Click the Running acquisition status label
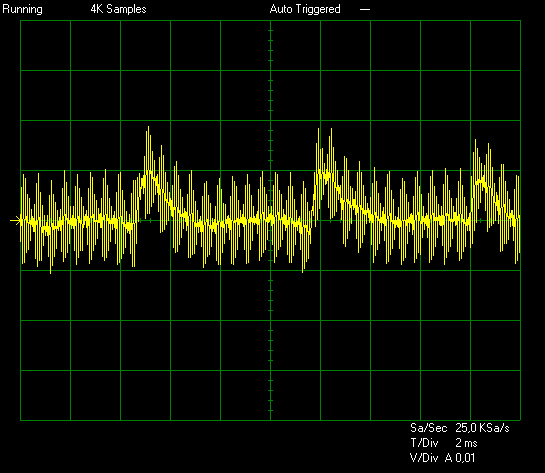 pyautogui.click(x=22, y=9)
